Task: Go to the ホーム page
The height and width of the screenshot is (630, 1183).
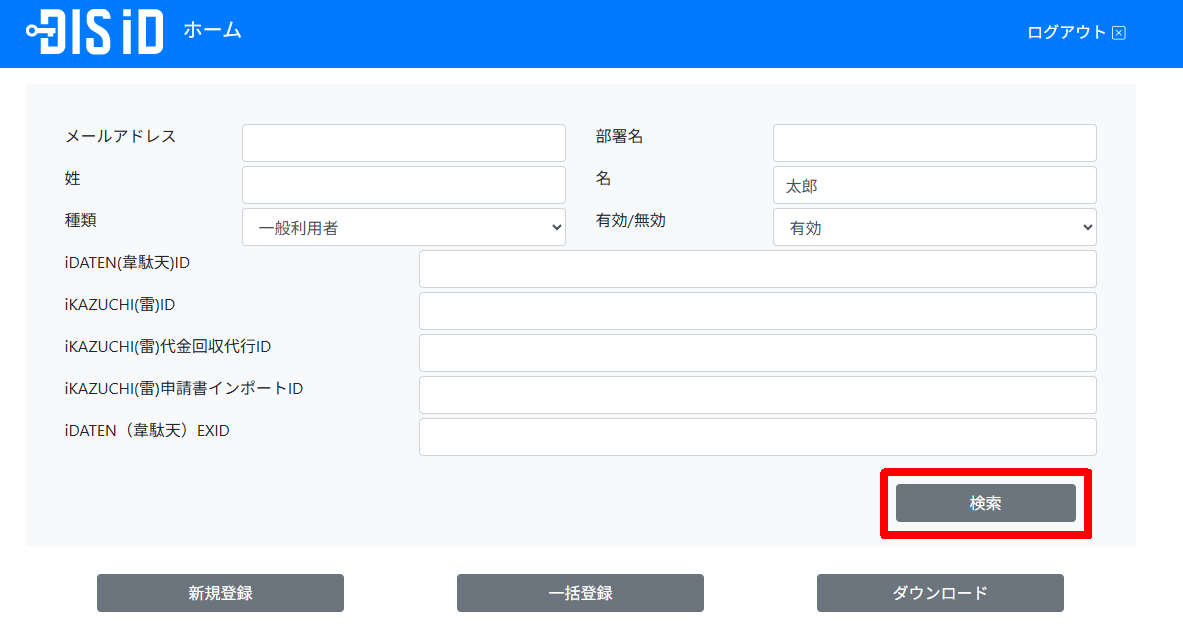Action: pos(212,30)
